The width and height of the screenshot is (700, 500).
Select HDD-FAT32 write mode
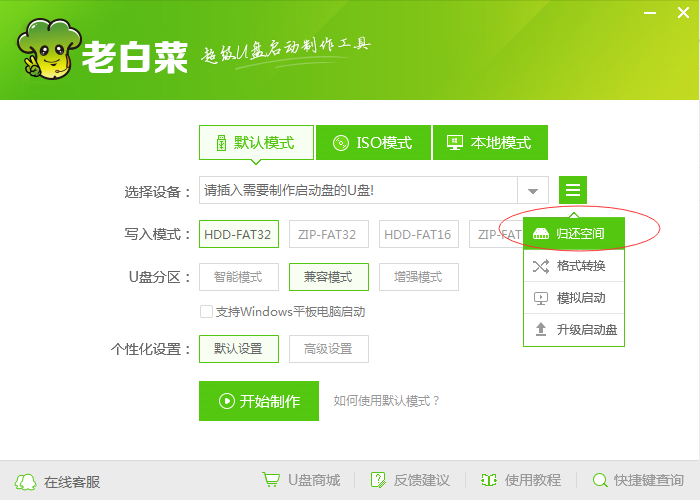[239, 234]
